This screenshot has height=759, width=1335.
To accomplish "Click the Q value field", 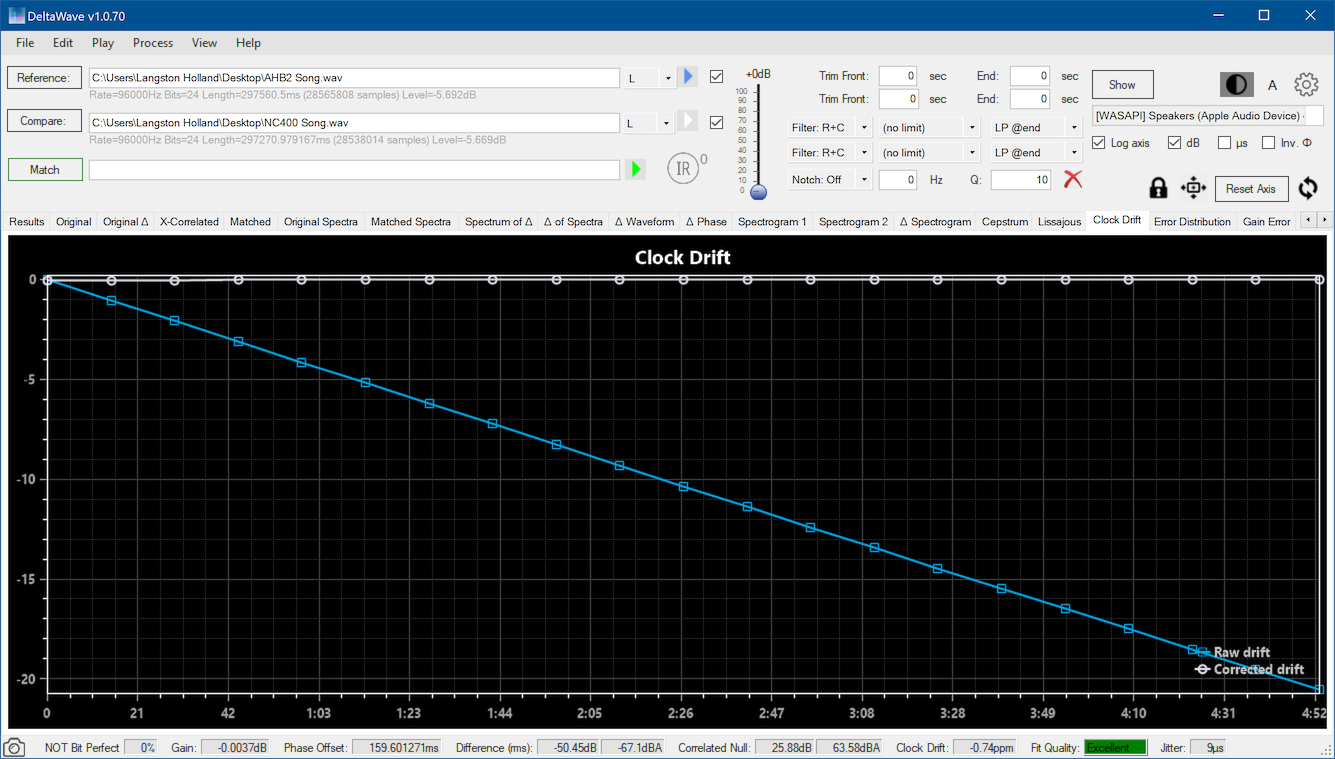I will tap(1021, 180).
